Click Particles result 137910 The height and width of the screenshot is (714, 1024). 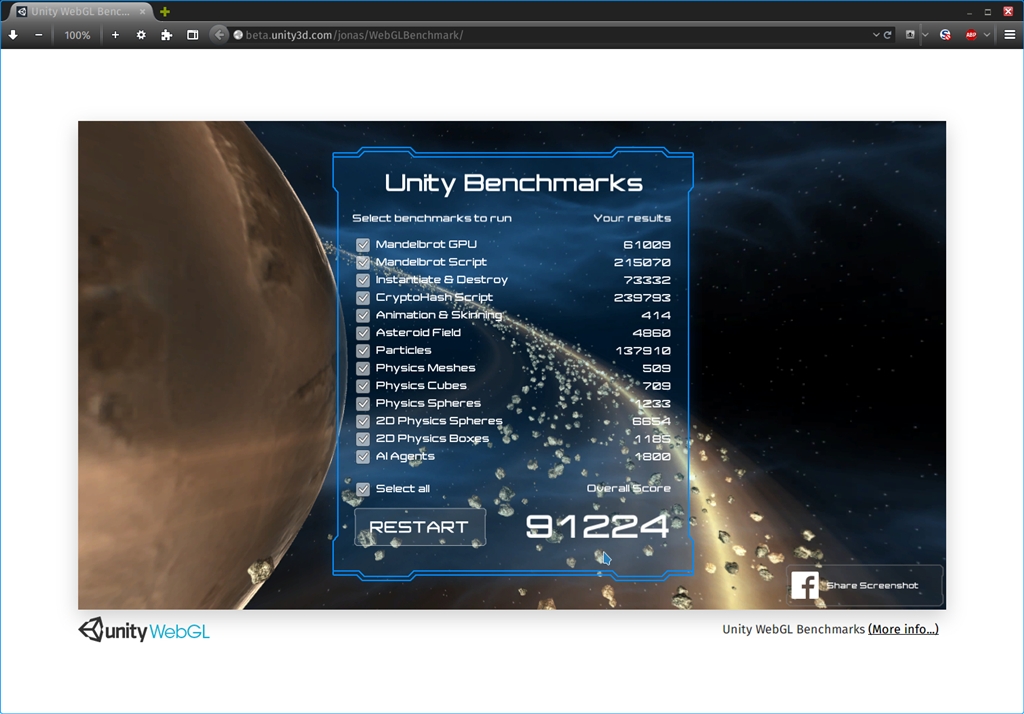pos(643,350)
